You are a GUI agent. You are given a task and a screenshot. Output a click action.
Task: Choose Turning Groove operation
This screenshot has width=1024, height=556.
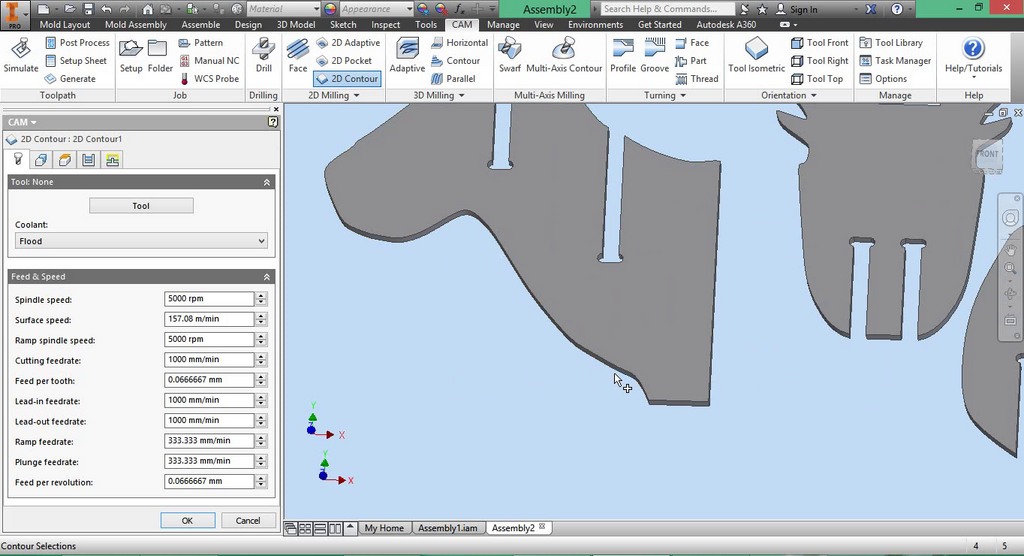(x=654, y=56)
